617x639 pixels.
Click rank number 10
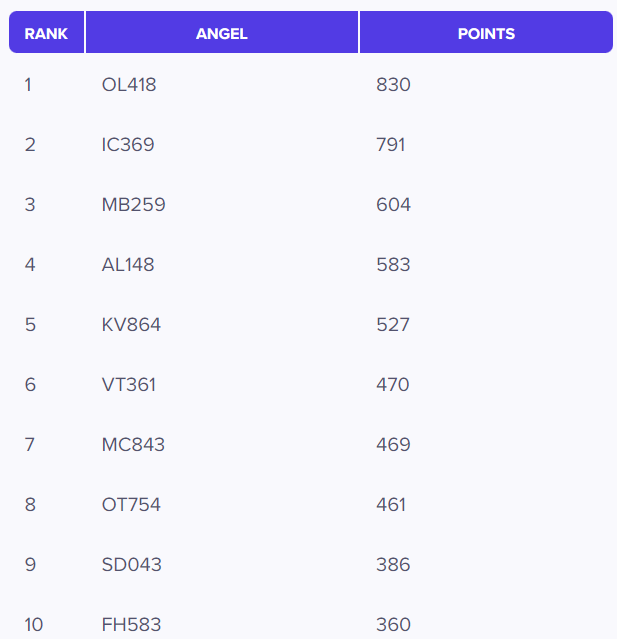coord(34,625)
